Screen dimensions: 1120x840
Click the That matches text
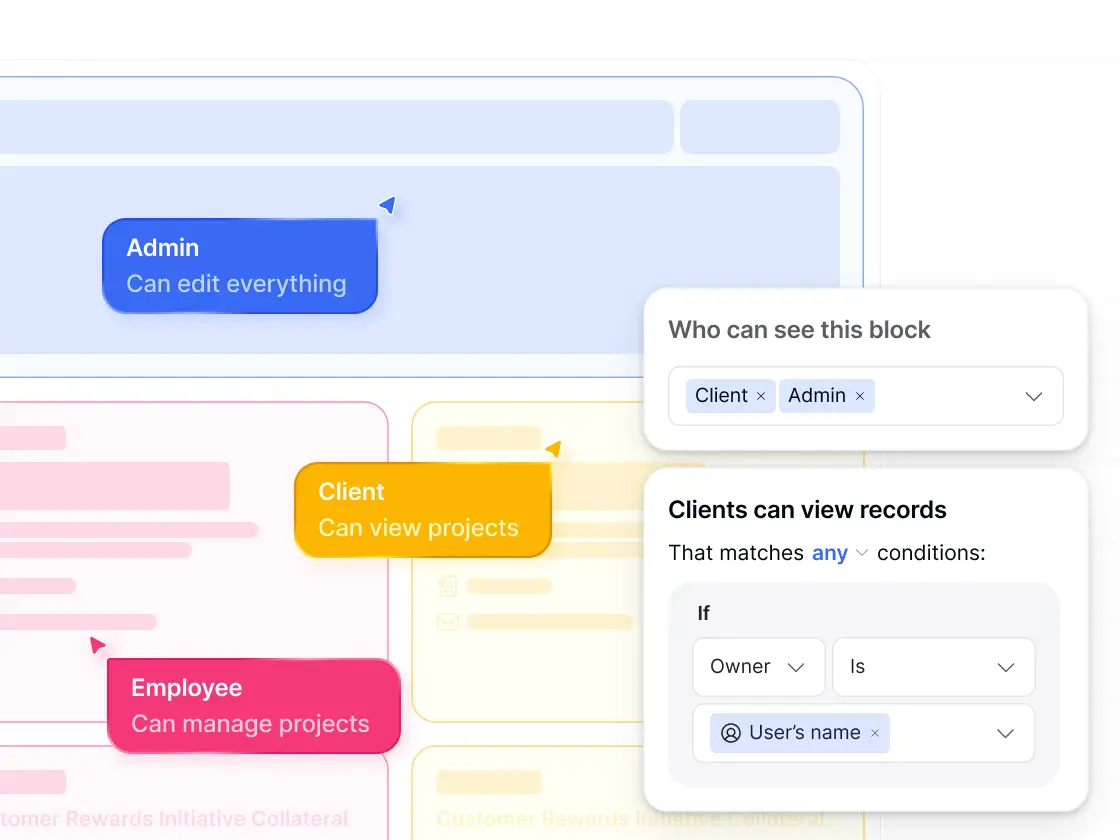[736, 553]
